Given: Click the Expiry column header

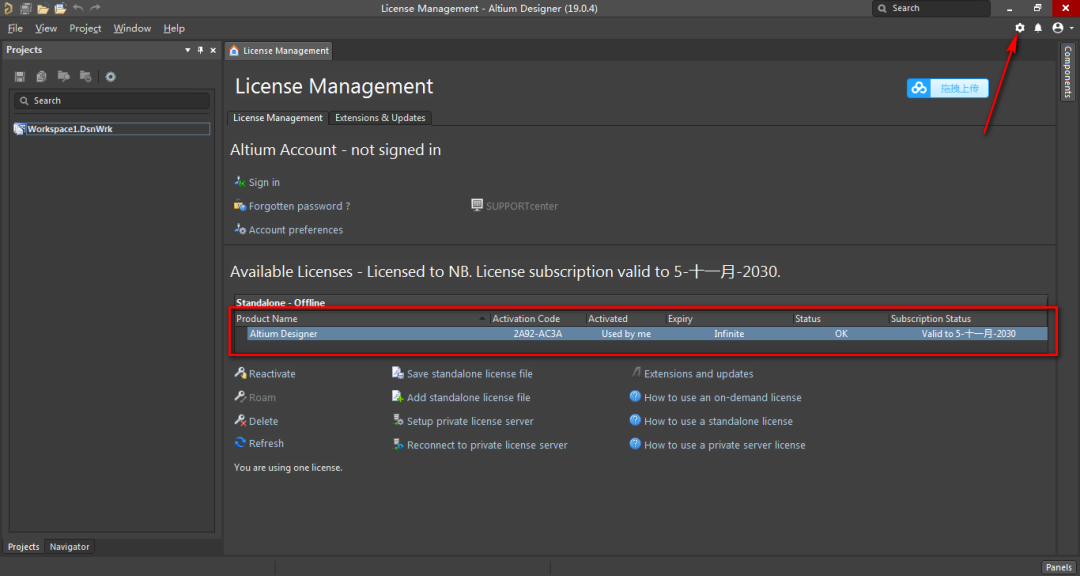Looking at the screenshot, I should 729,319.
